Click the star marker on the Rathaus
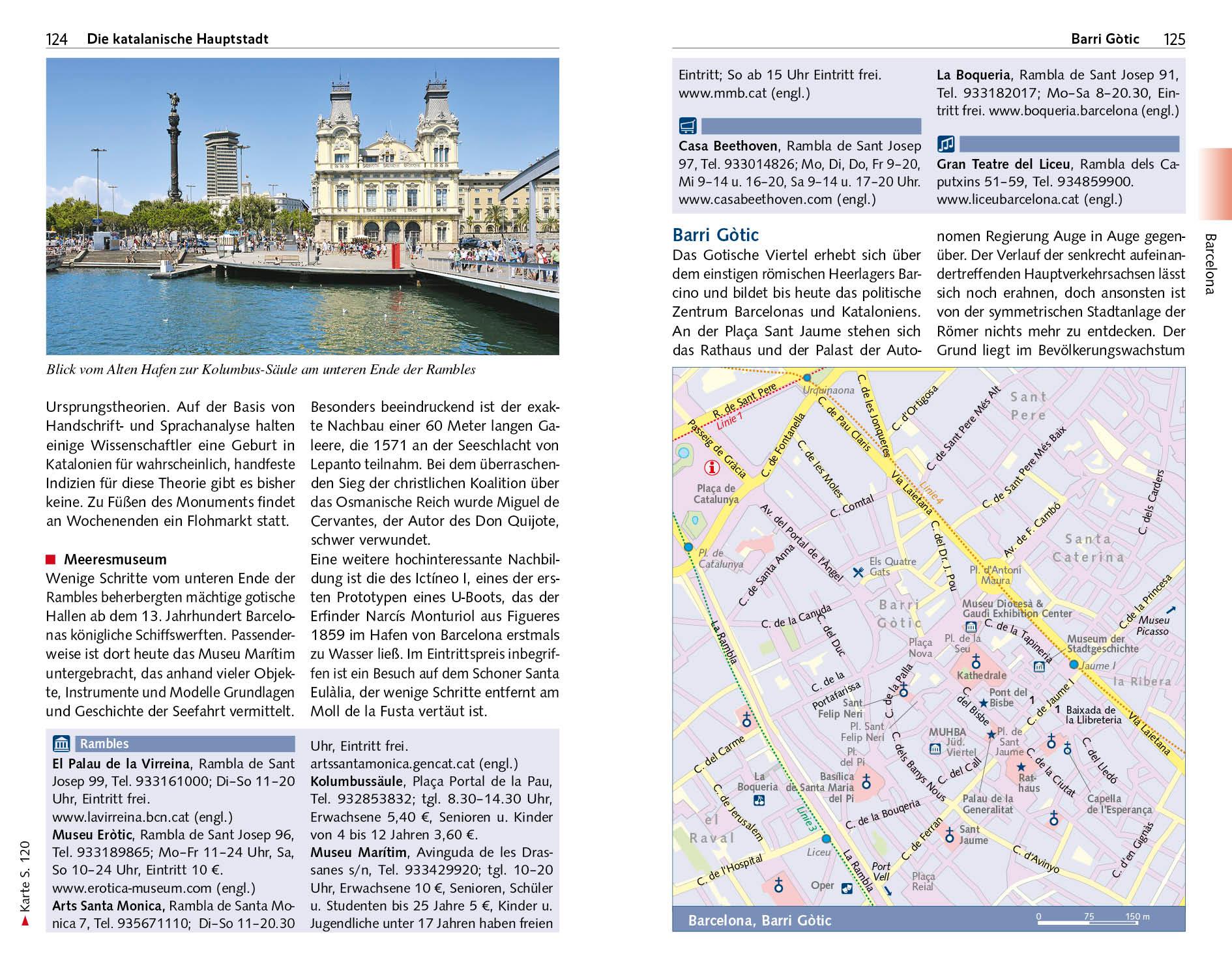 click(1021, 766)
